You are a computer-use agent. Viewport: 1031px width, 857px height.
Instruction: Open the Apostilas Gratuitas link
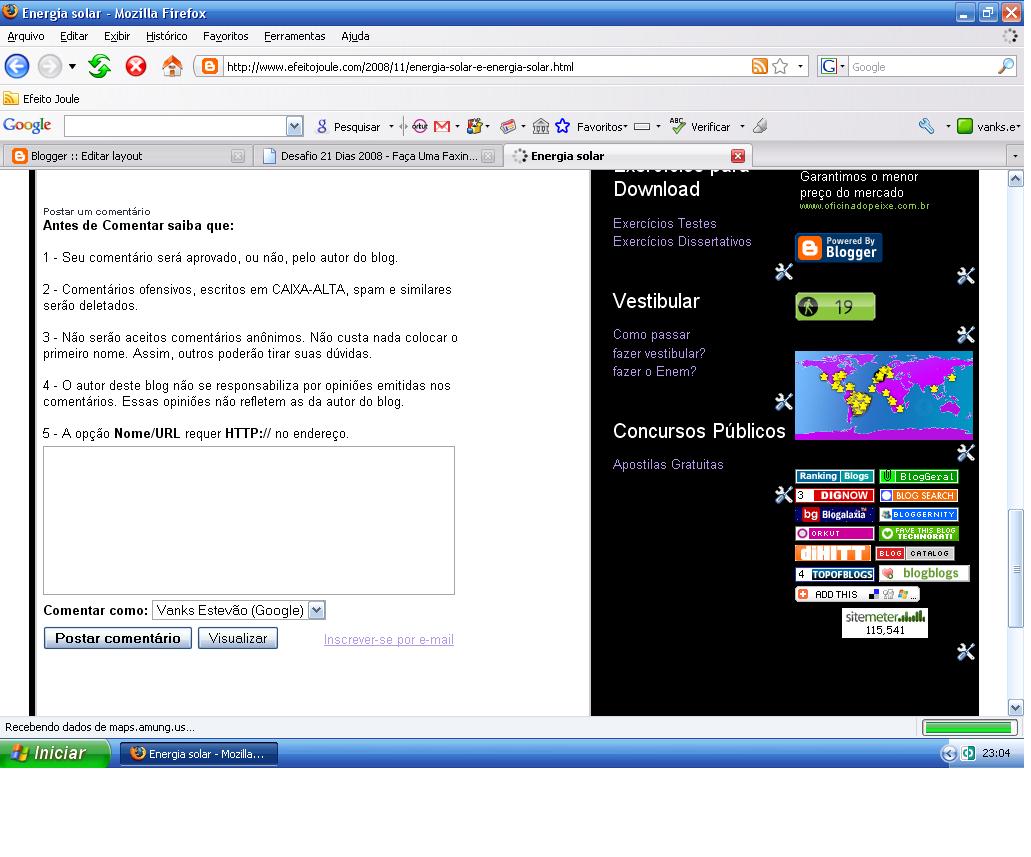tap(668, 464)
